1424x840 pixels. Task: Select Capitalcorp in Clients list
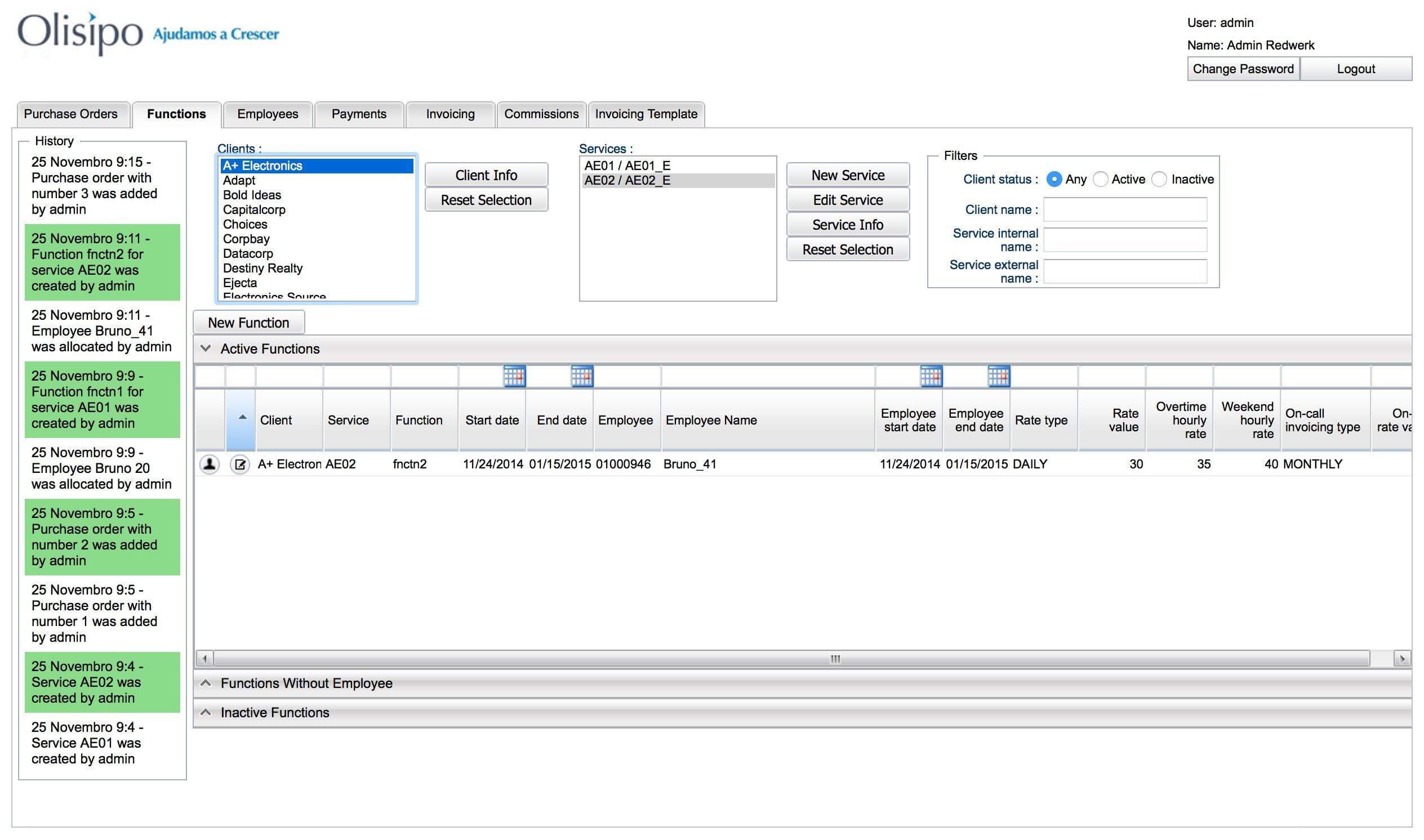317,210
